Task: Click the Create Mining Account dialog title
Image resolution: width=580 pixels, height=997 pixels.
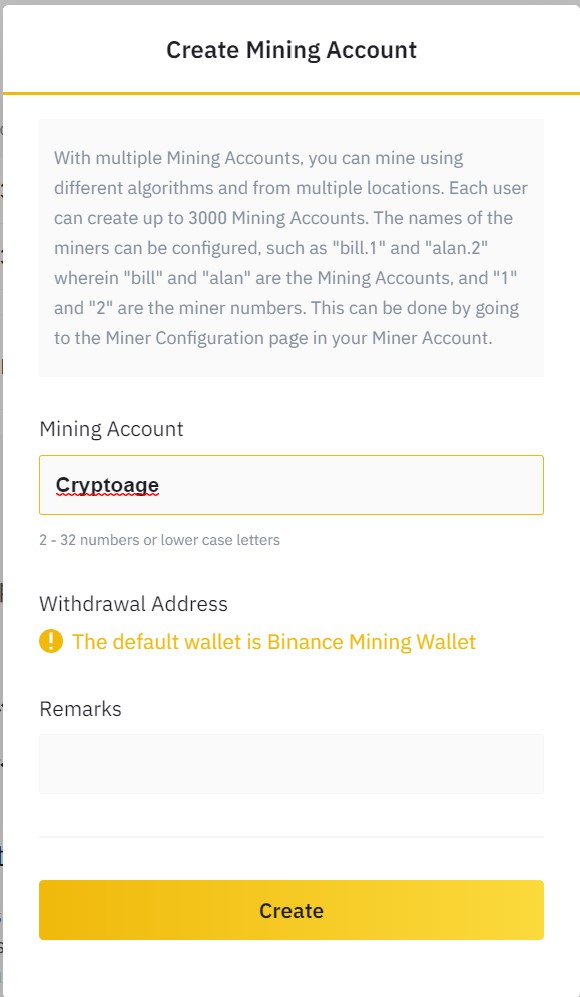Action: coord(291,50)
